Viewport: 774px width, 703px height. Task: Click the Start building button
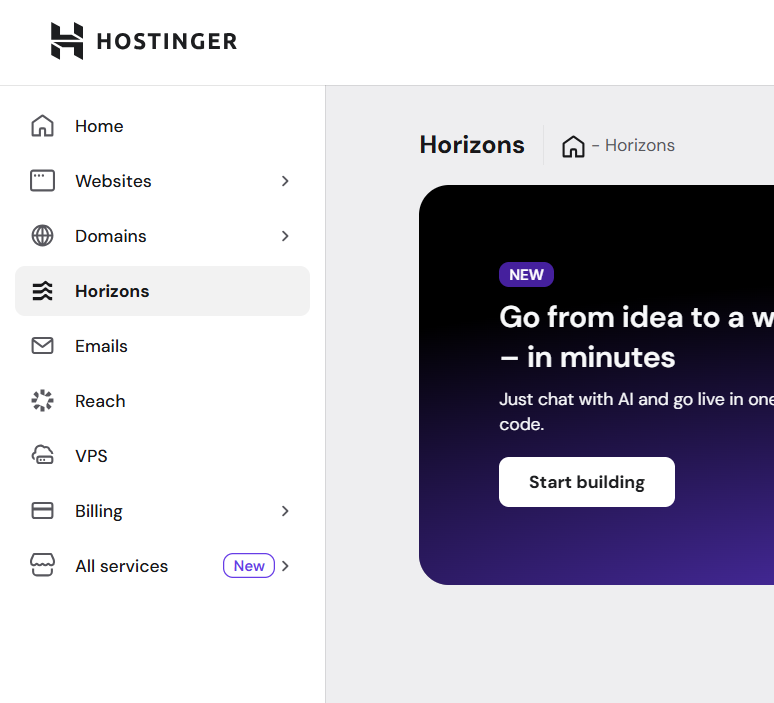click(x=587, y=482)
